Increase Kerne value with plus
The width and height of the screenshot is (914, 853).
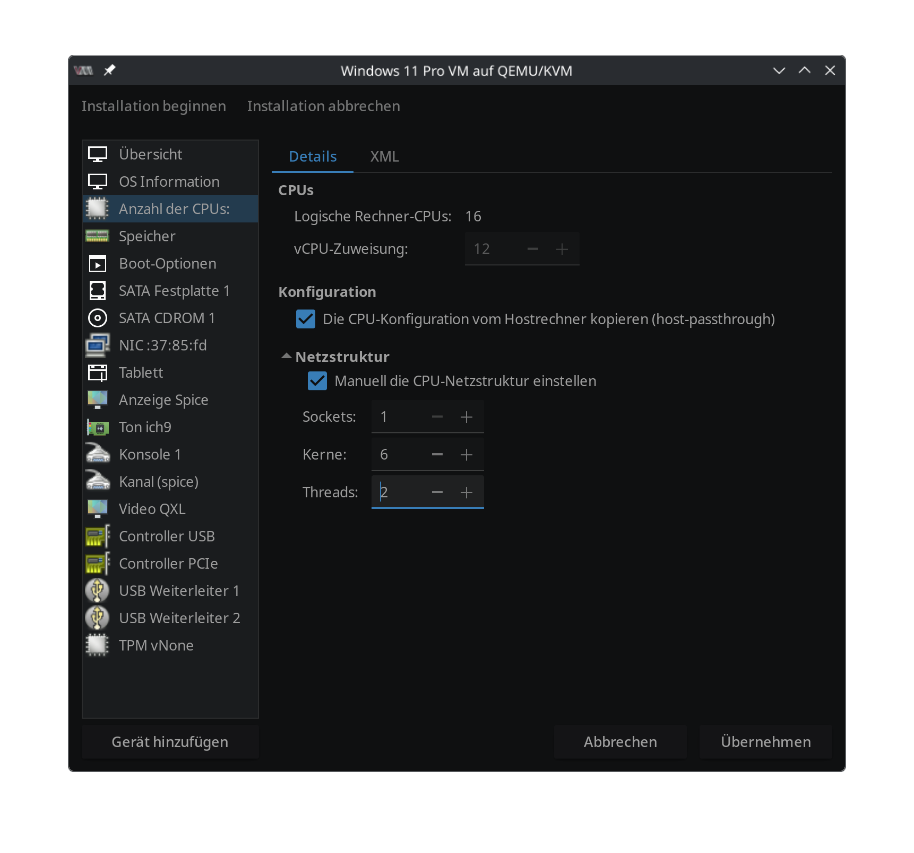(466, 455)
